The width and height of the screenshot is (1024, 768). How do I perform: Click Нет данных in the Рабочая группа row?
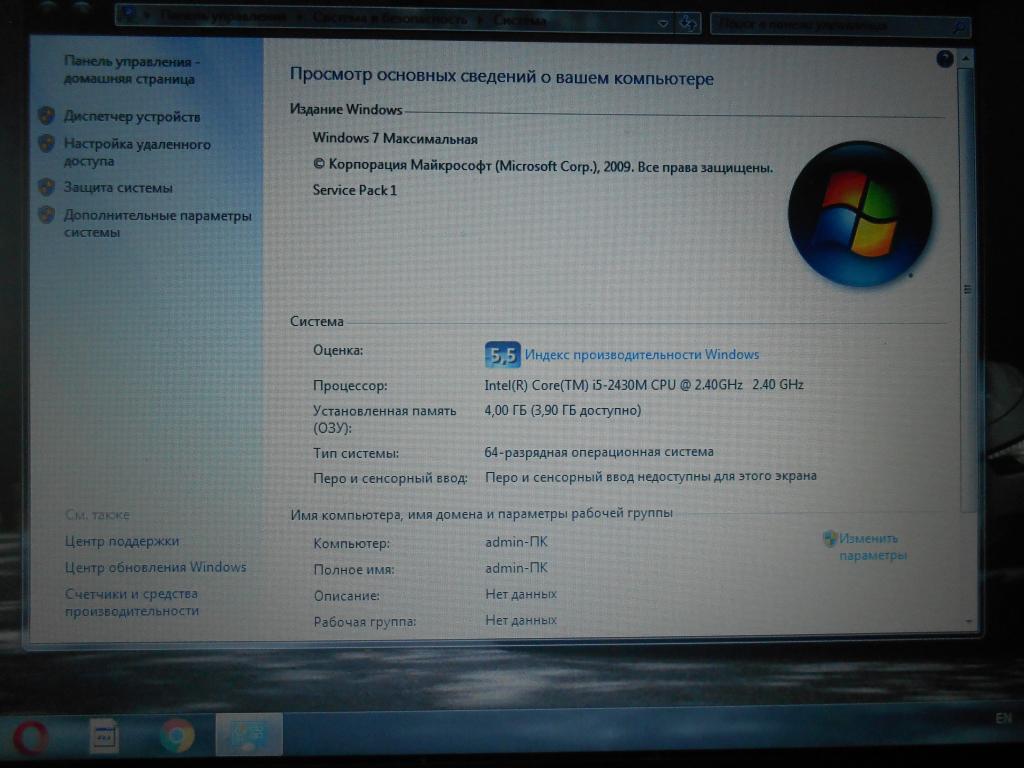[x=521, y=620]
